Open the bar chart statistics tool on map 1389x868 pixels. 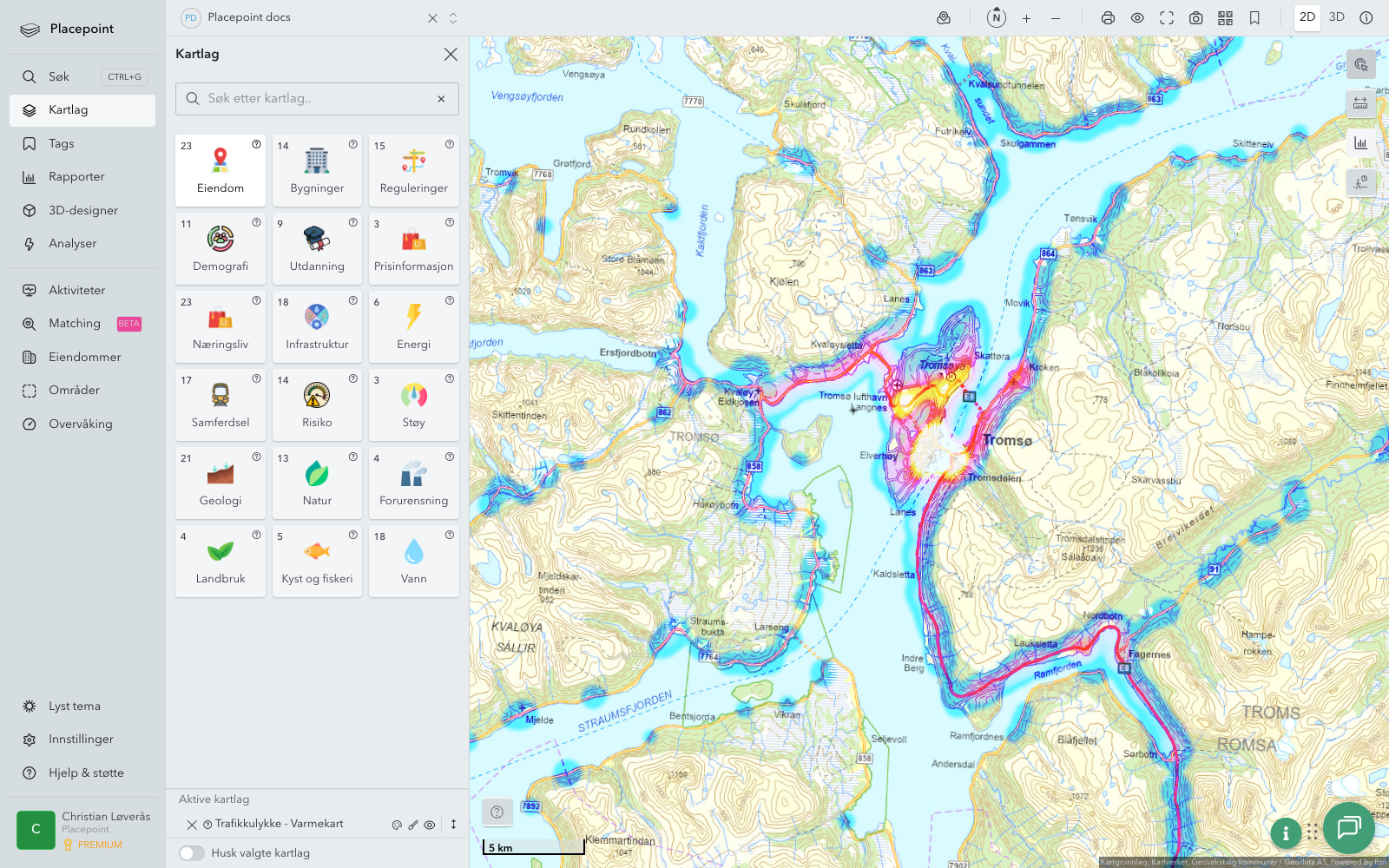pyautogui.click(x=1360, y=143)
